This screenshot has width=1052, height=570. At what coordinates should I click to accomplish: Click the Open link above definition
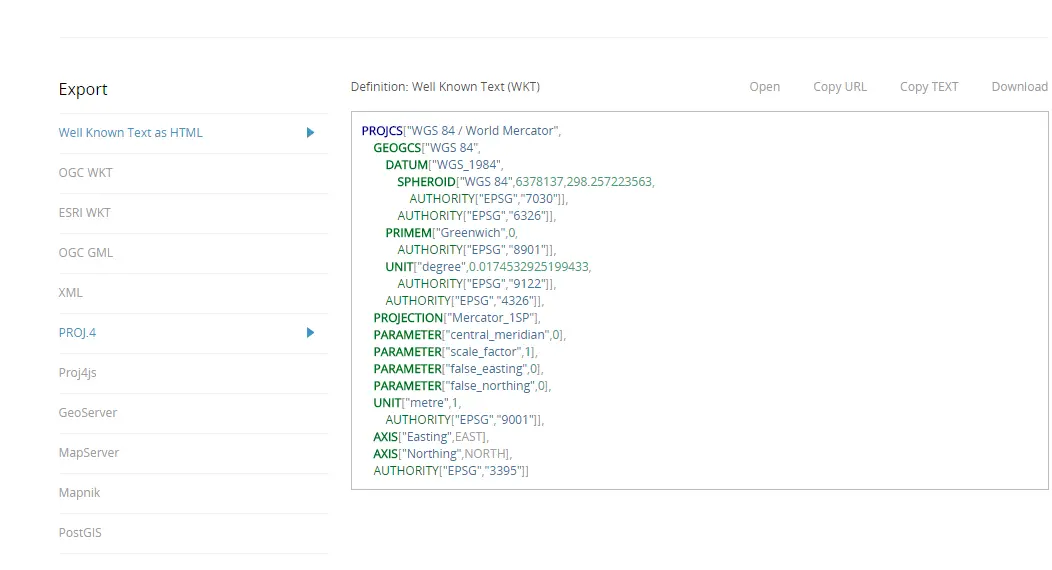tap(764, 87)
